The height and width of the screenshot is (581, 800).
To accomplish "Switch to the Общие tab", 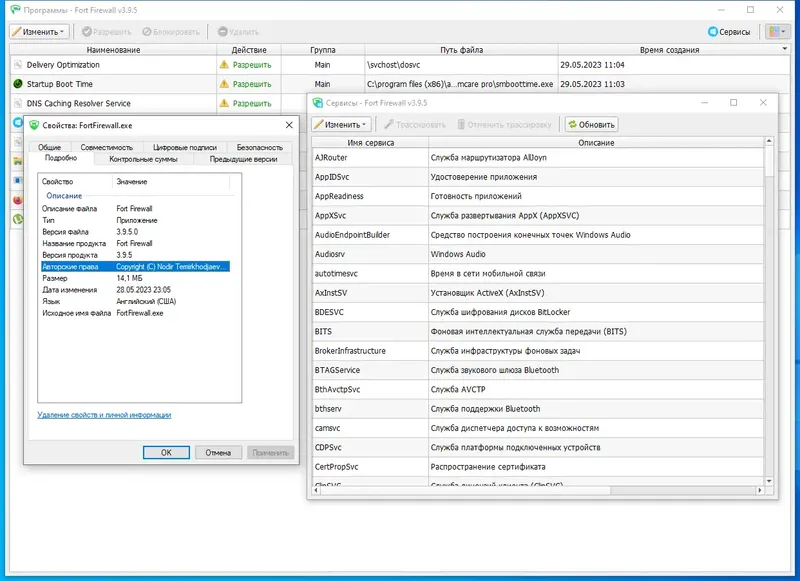I will (49, 147).
